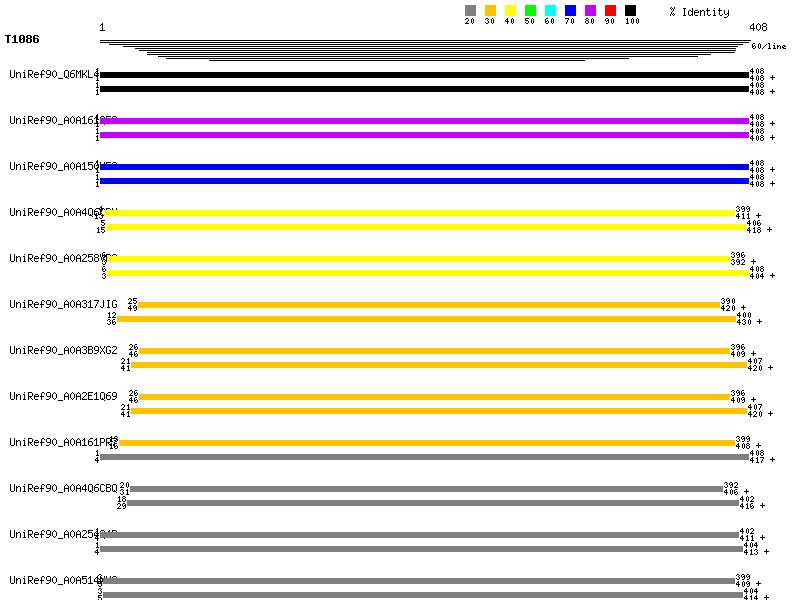The height and width of the screenshot is (600, 800).
Task: Select the upper blue alignment bar
Action: (424, 167)
